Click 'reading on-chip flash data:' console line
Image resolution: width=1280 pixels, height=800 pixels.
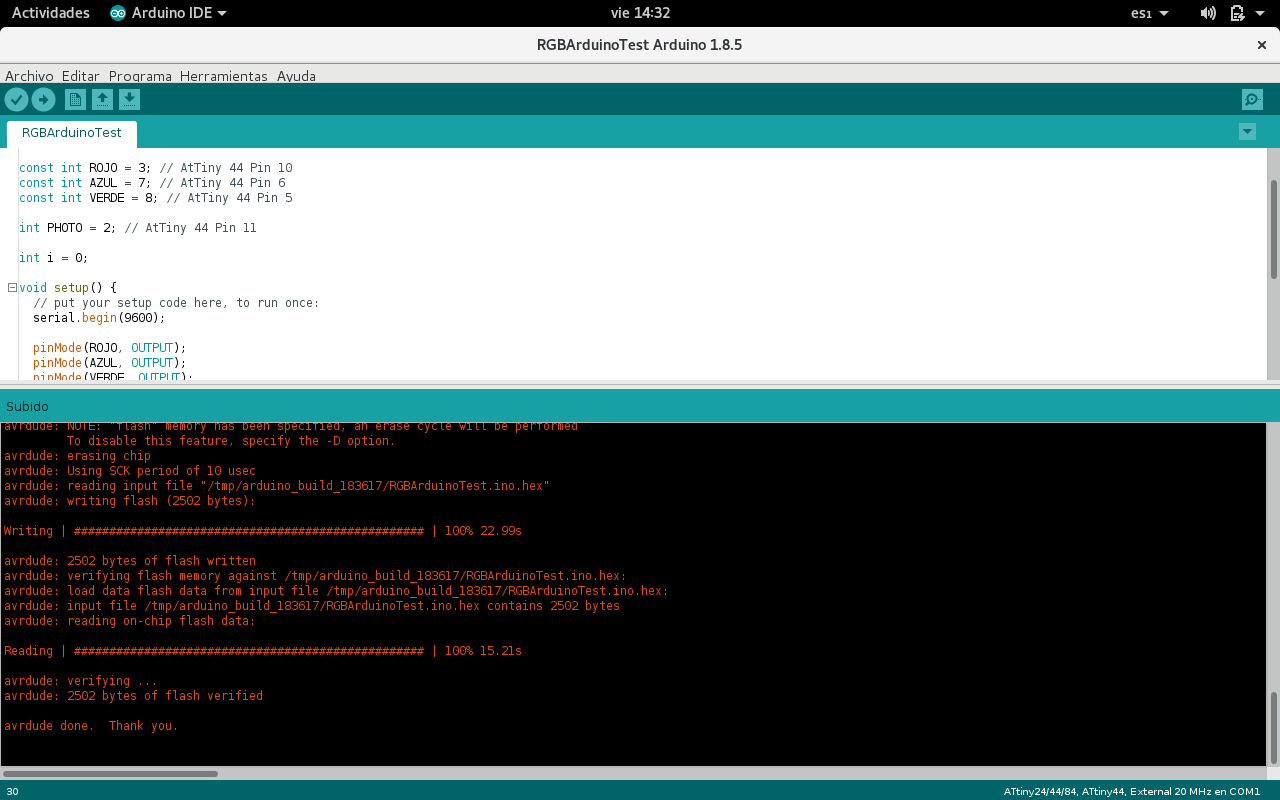129,621
